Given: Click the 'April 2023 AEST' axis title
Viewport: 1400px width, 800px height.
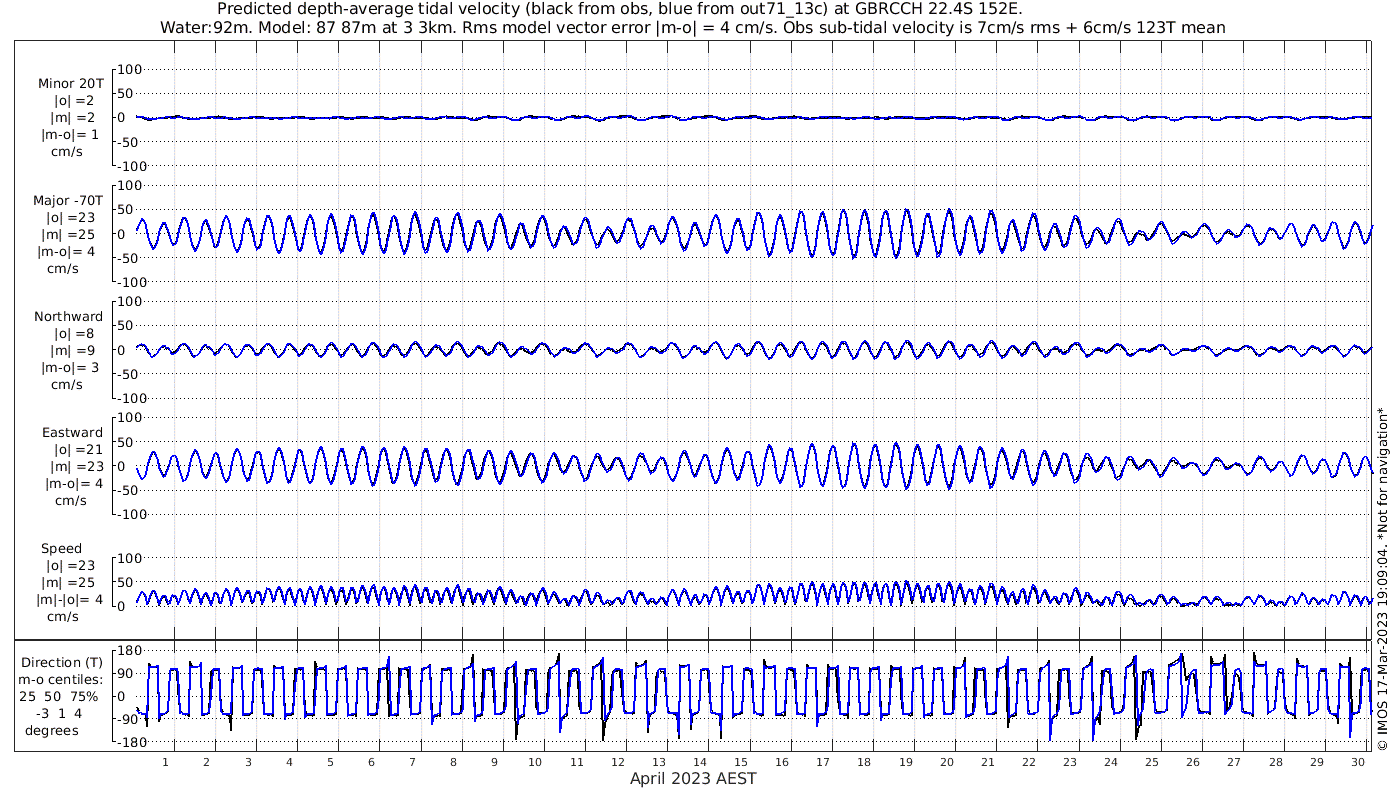Looking at the screenshot, I should pos(693,779).
